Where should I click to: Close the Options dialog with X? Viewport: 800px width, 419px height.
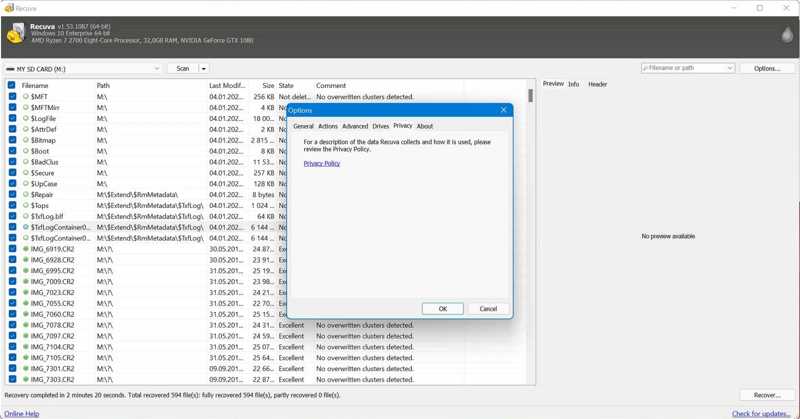(x=504, y=110)
